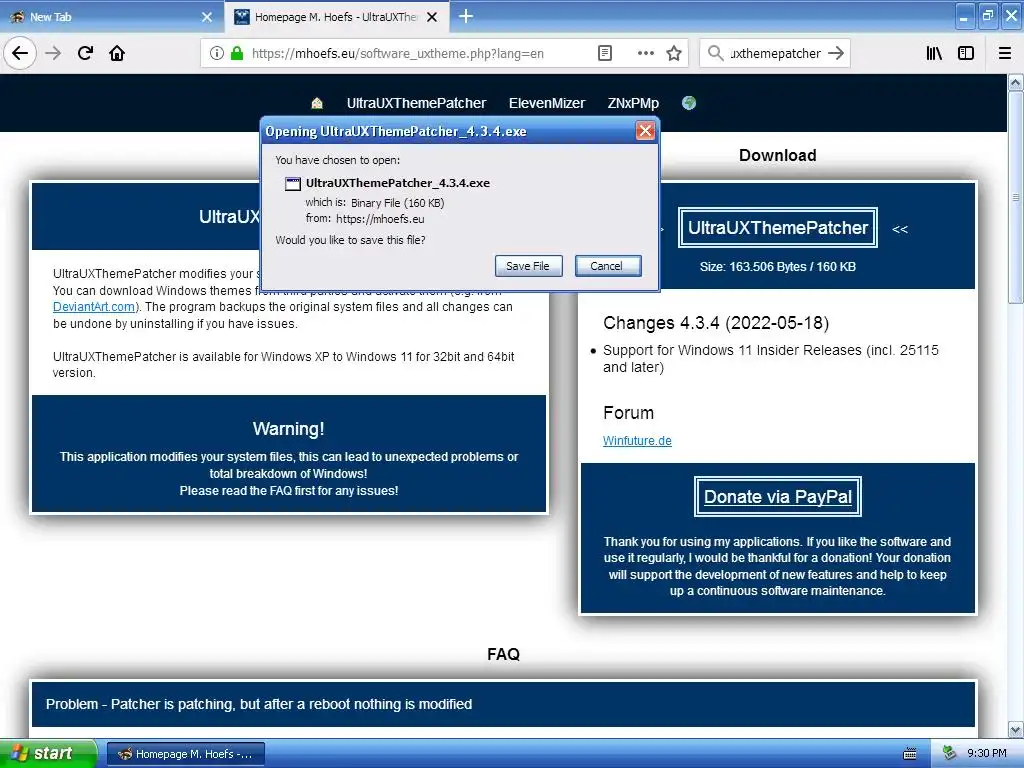This screenshot has width=1024, height=768.
Task: Bookmark this page with the star
Action: tap(674, 53)
